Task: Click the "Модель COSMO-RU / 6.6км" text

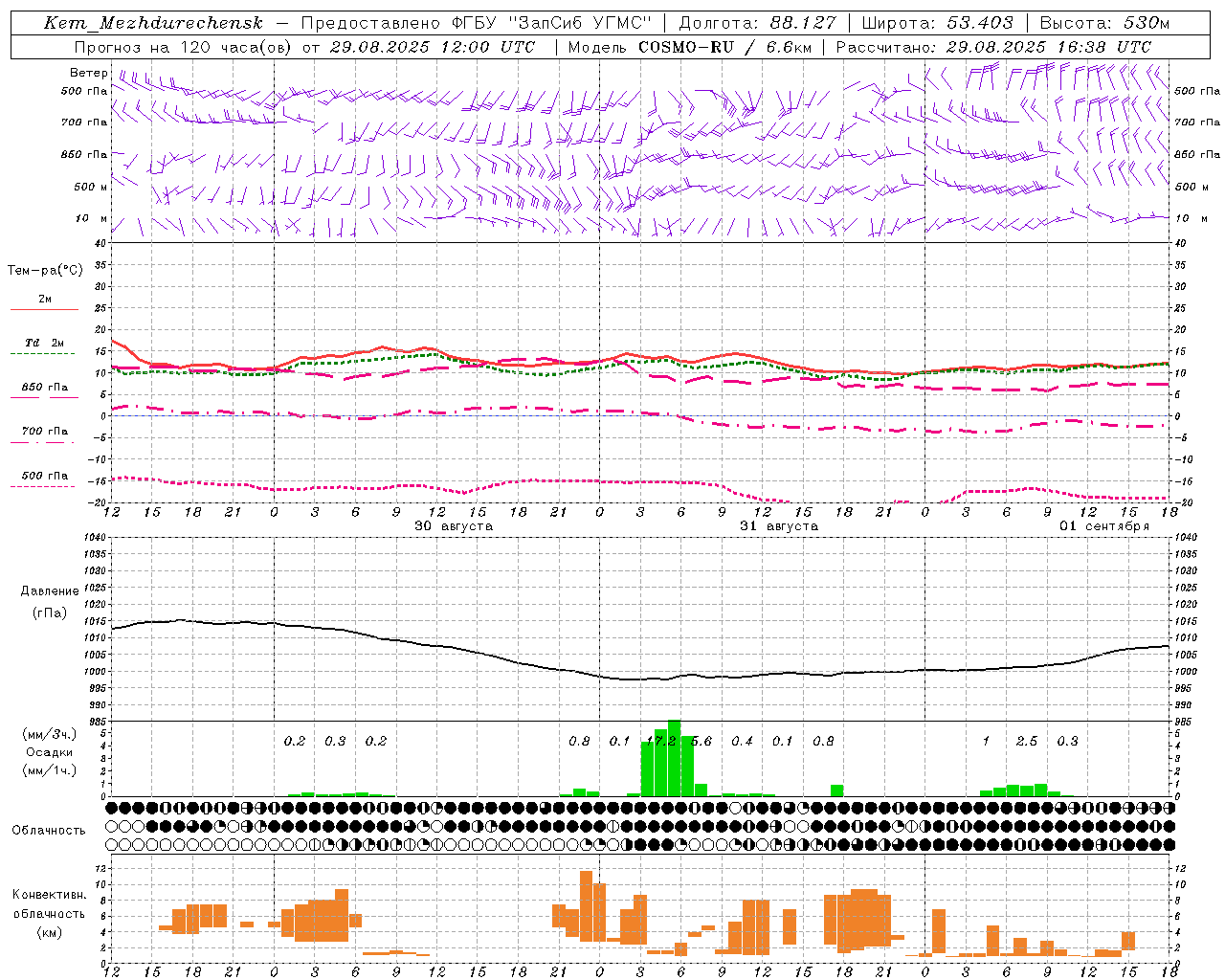Action: (x=690, y=47)
